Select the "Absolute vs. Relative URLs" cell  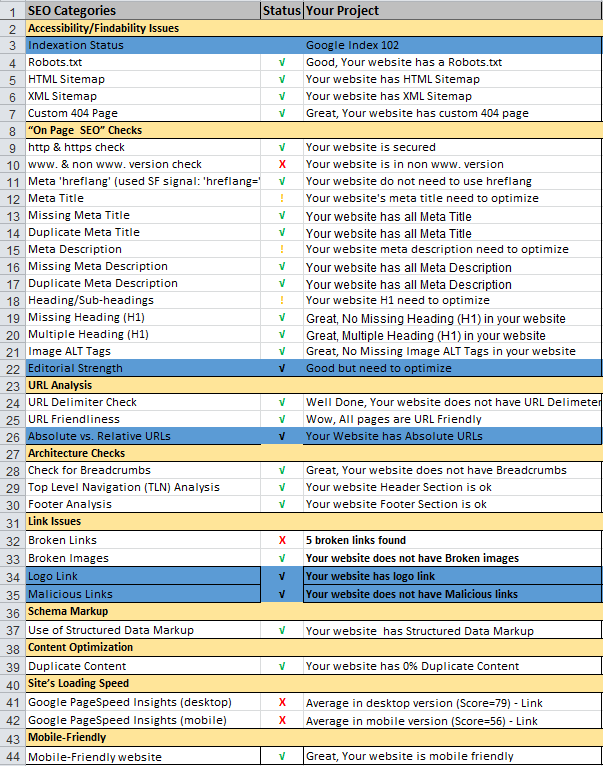click(x=140, y=436)
